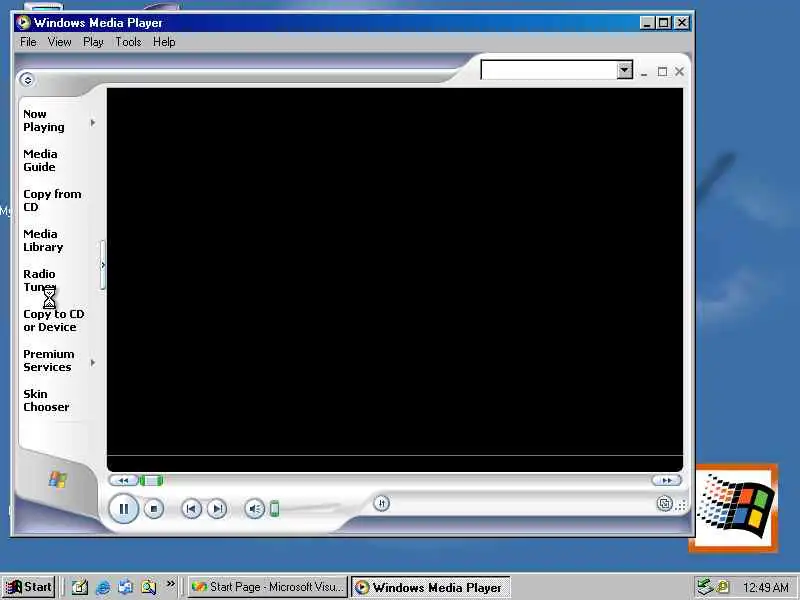The width and height of the screenshot is (800, 600).
Task: Click the green seek bar position thumb
Action: (151, 480)
